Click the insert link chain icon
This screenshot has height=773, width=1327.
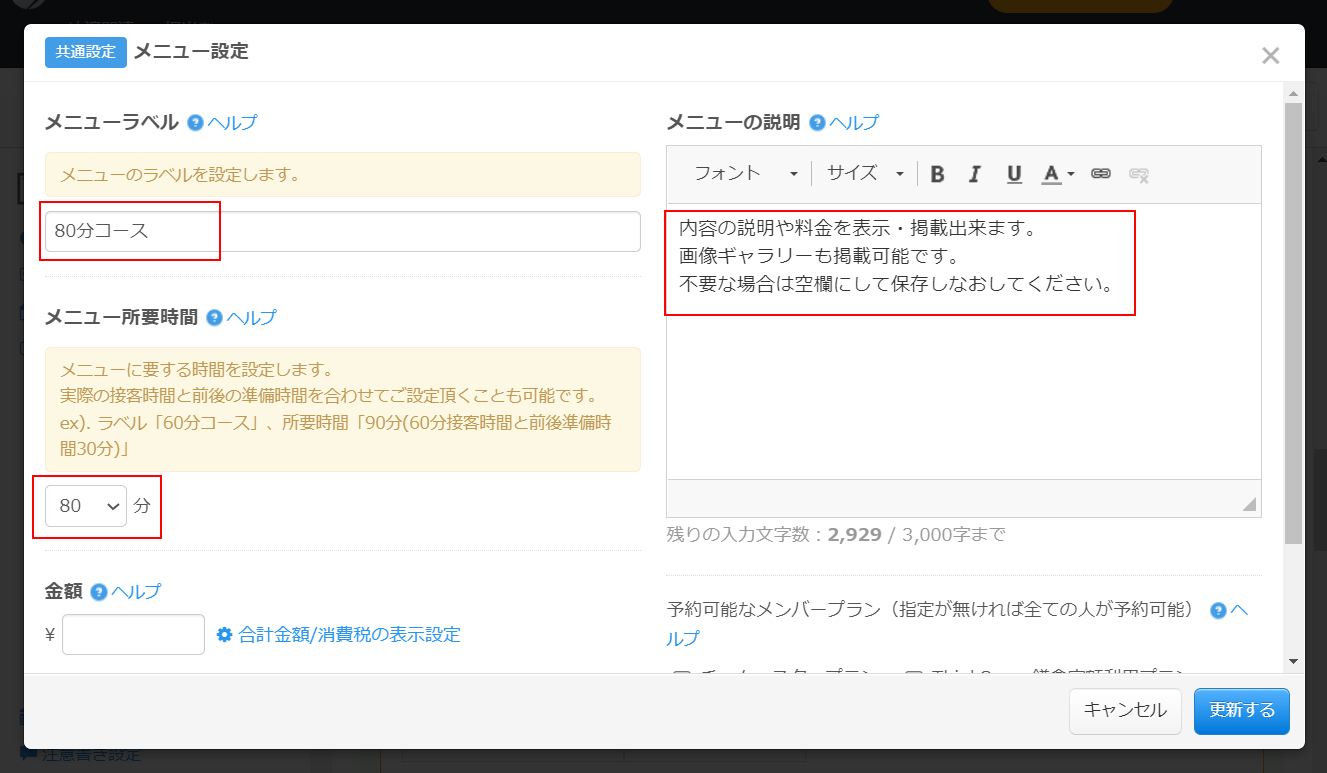tap(1101, 174)
